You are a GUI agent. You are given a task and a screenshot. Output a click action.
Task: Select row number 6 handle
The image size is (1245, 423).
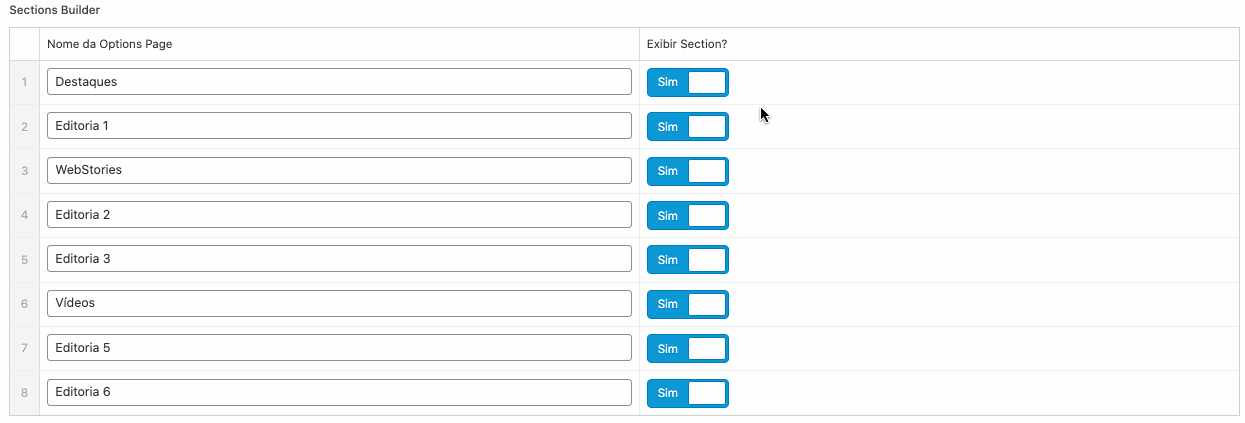coord(24,304)
